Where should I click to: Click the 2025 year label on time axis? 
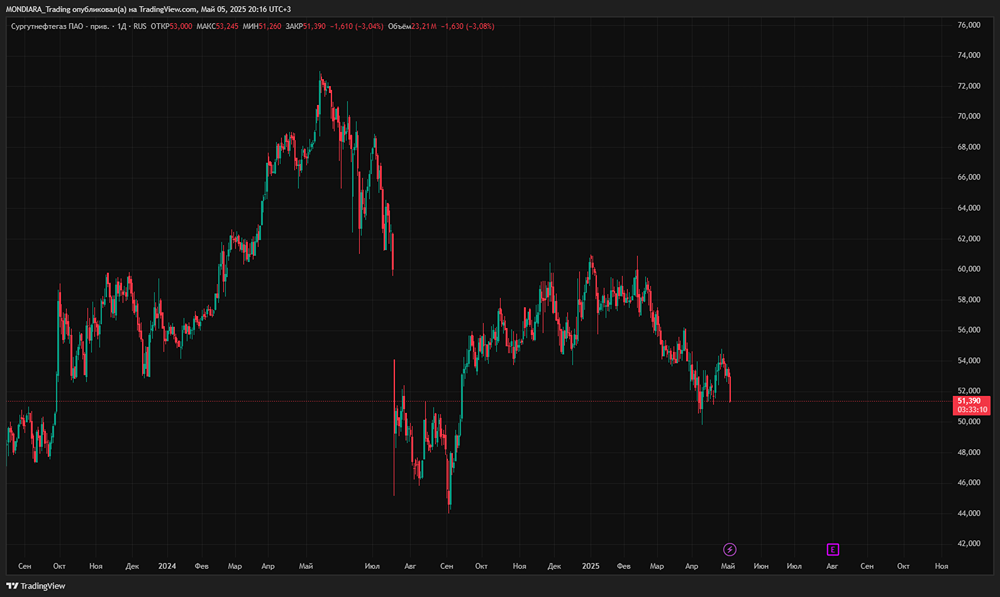click(591, 566)
